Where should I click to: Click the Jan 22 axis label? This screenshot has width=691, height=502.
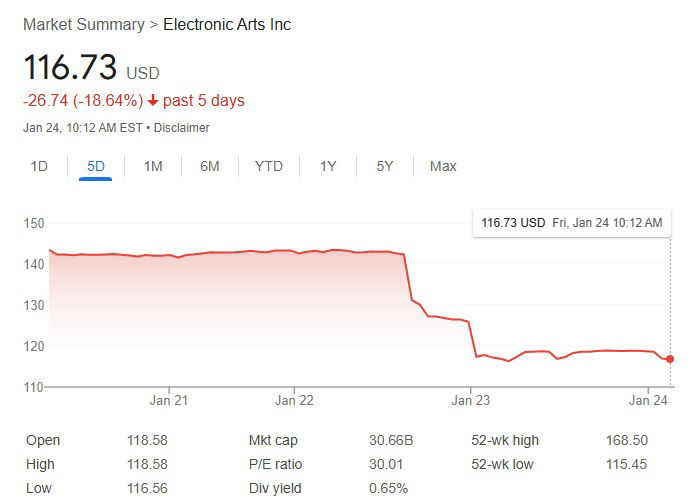(293, 400)
